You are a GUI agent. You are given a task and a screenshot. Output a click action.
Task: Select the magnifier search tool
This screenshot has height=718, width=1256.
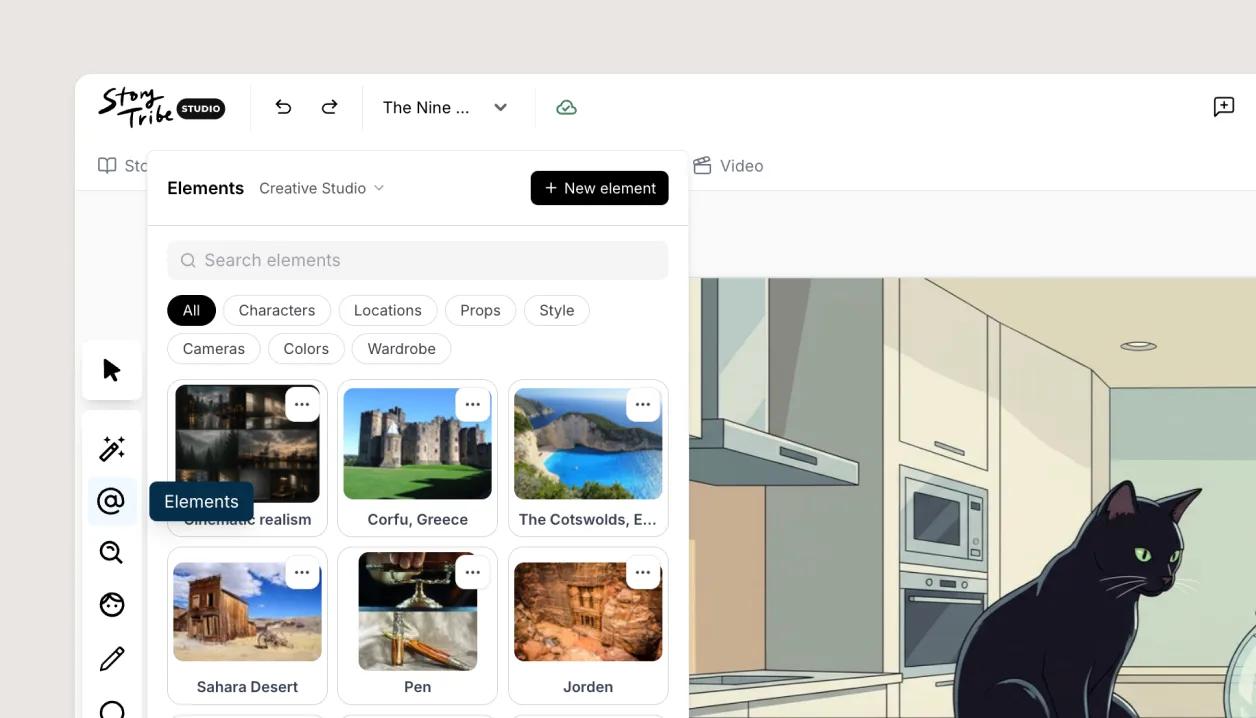(x=112, y=552)
